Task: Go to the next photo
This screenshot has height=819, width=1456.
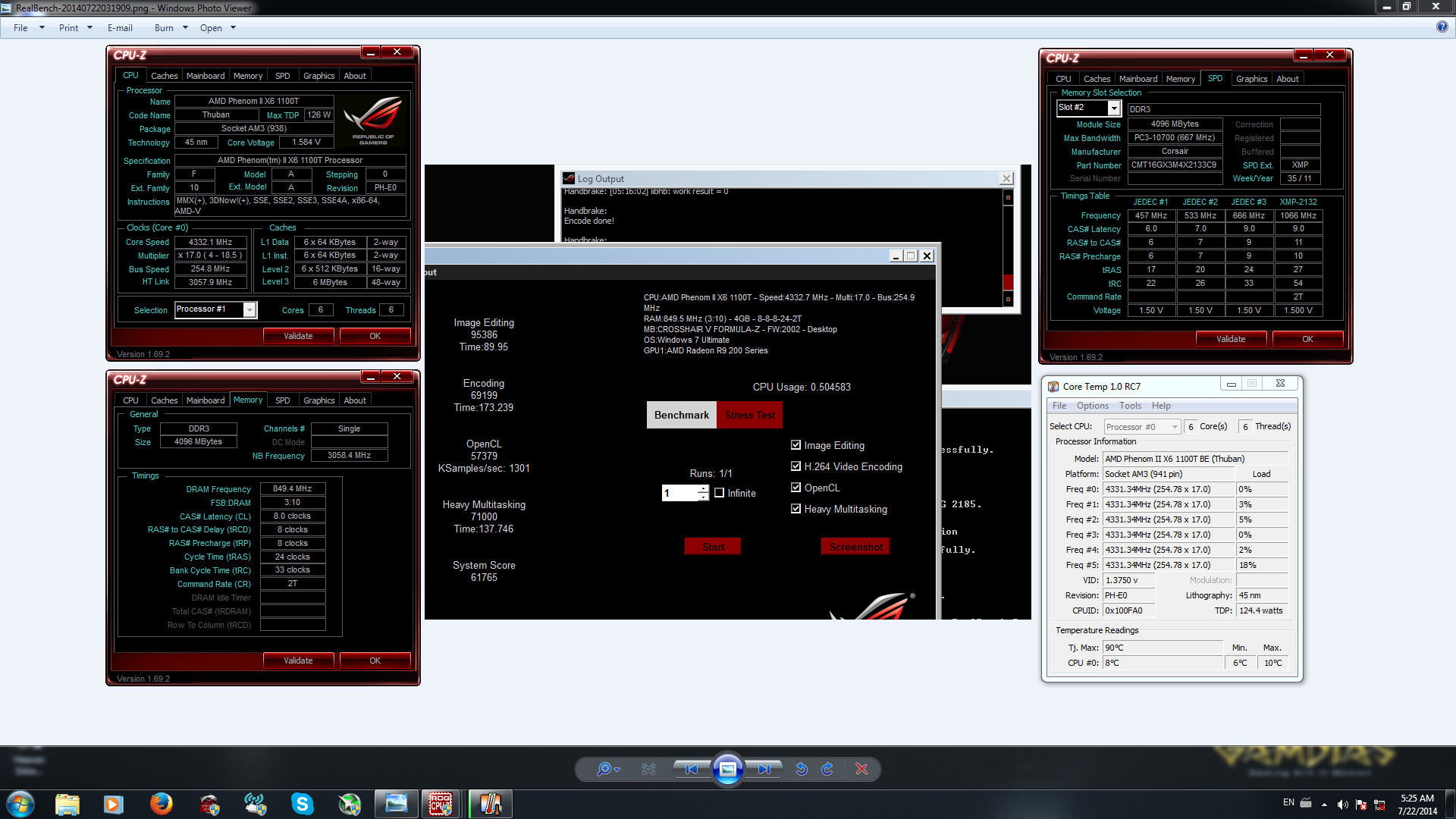Action: tap(764, 769)
